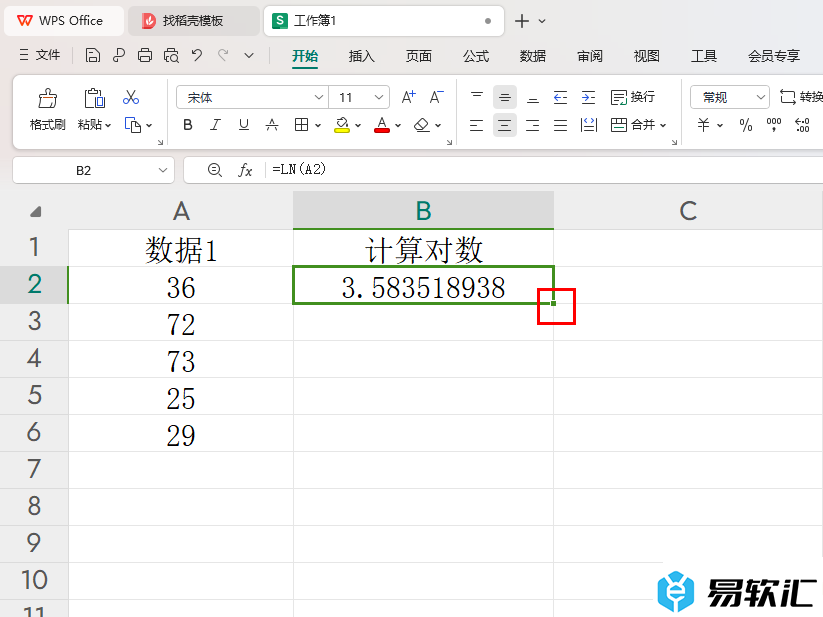Click the Format Painter (格式刷) icon
The height and width of the screenshot is (617, 823).
(x=47, y=98)
